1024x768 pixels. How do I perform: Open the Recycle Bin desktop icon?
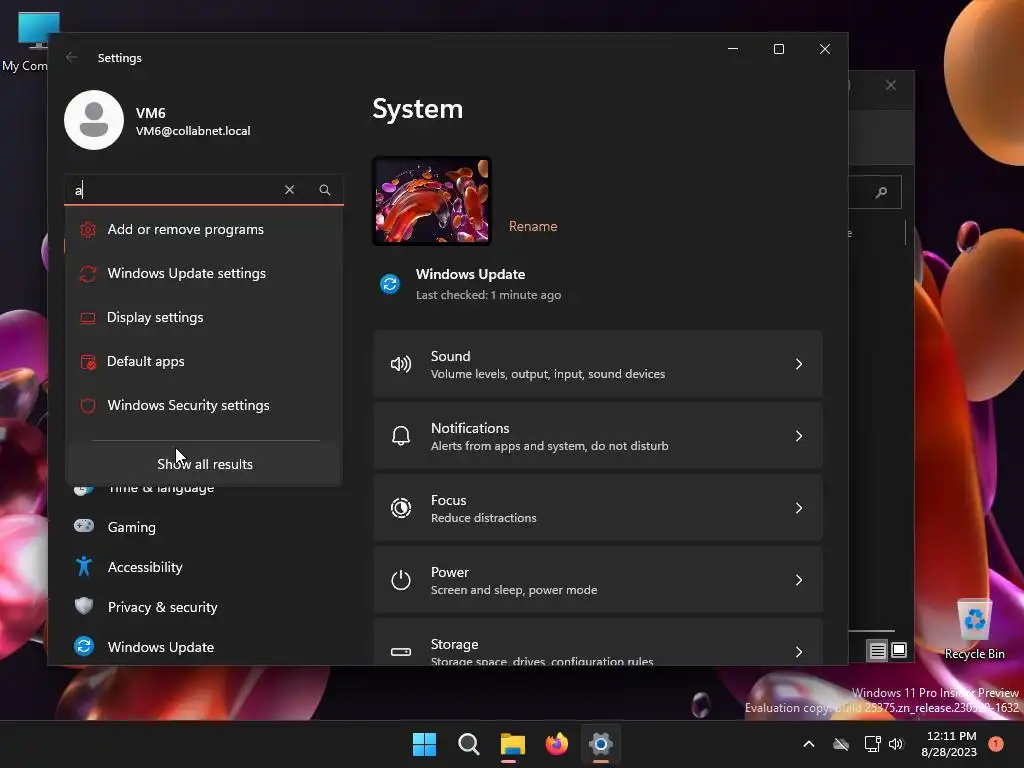974,630
